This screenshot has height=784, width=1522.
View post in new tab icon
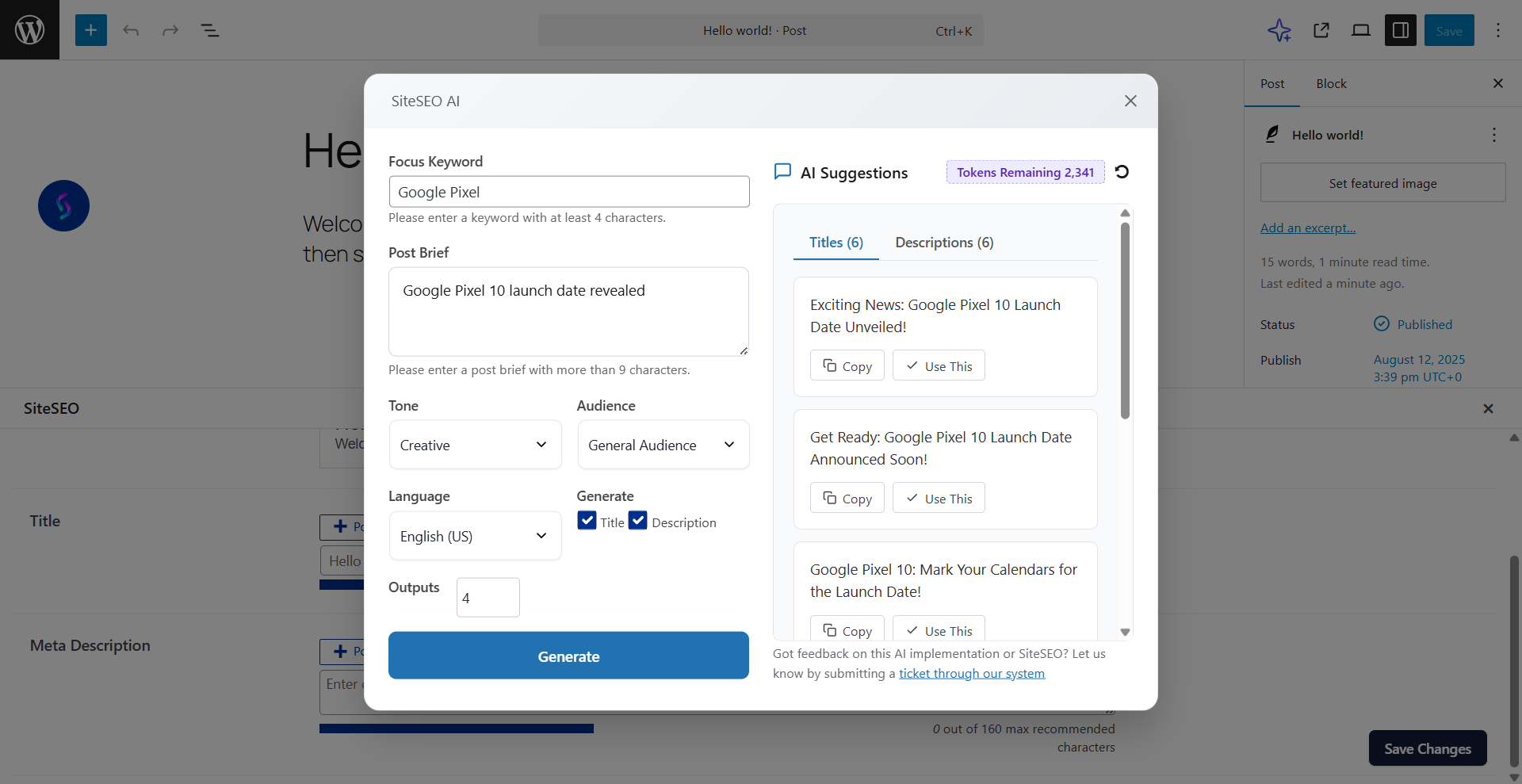click(1321, 30)
